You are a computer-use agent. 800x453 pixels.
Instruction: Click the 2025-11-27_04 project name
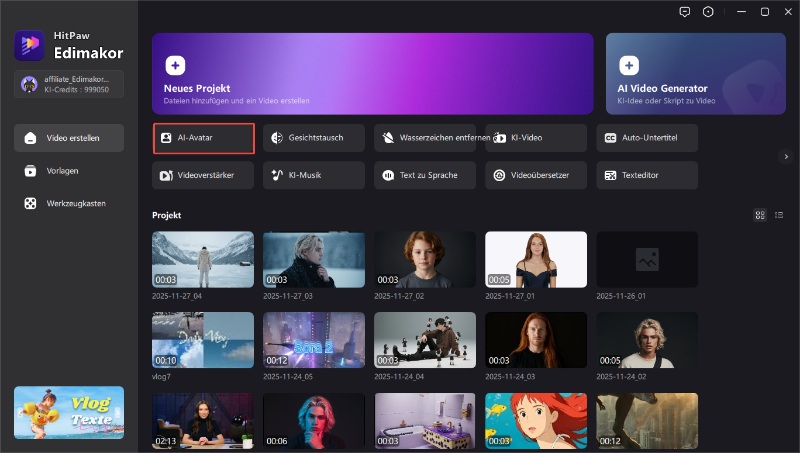[x=177, y=296]
